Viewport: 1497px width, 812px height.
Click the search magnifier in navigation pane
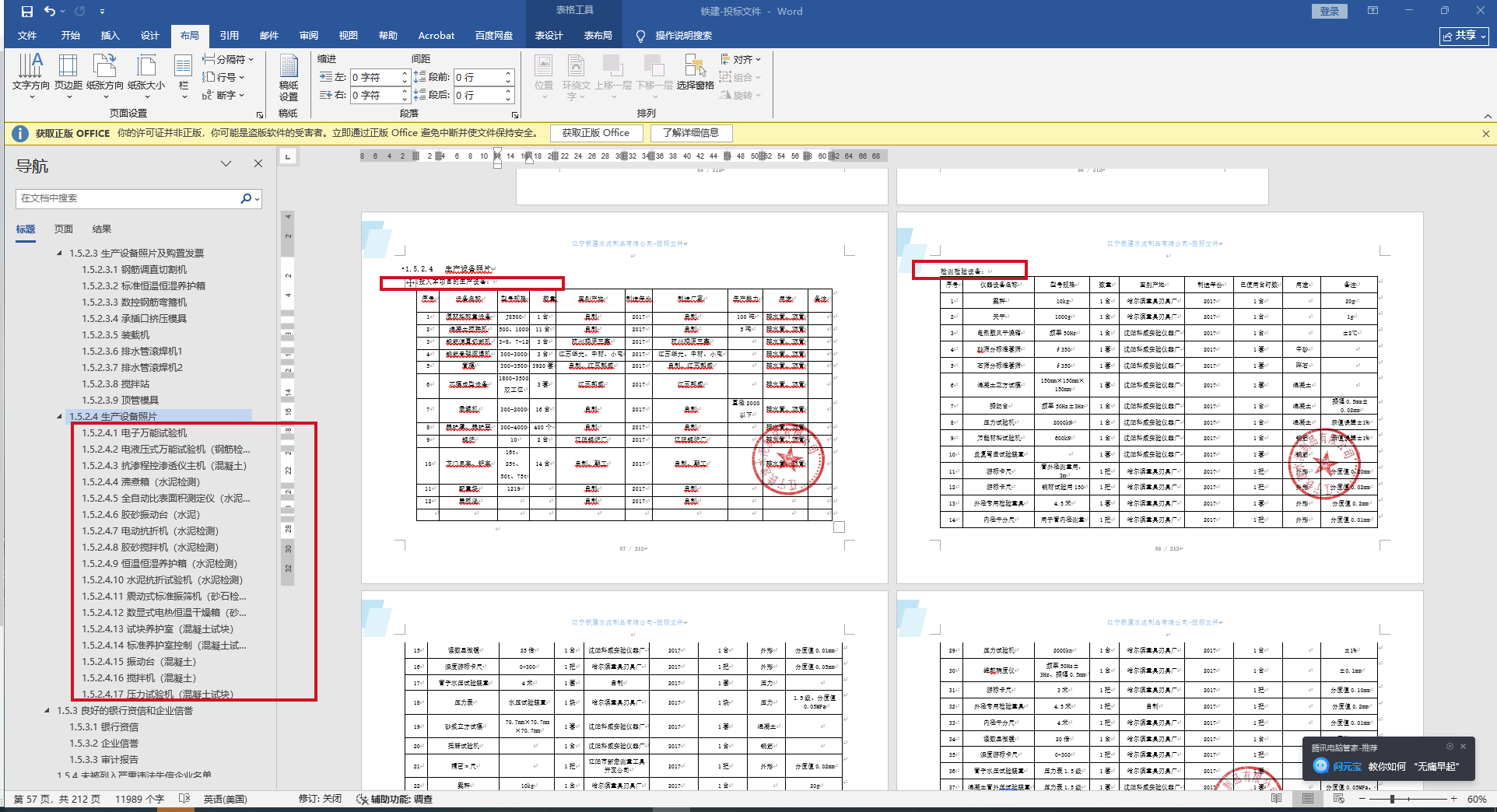(246, 198)
